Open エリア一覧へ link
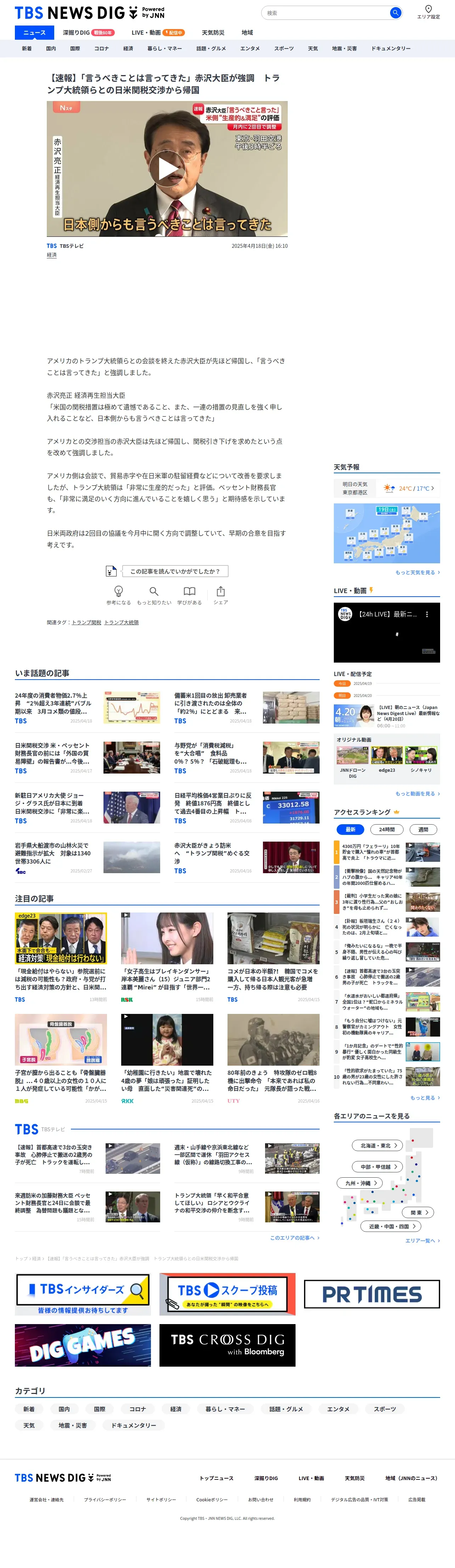 coord(422,1240)
